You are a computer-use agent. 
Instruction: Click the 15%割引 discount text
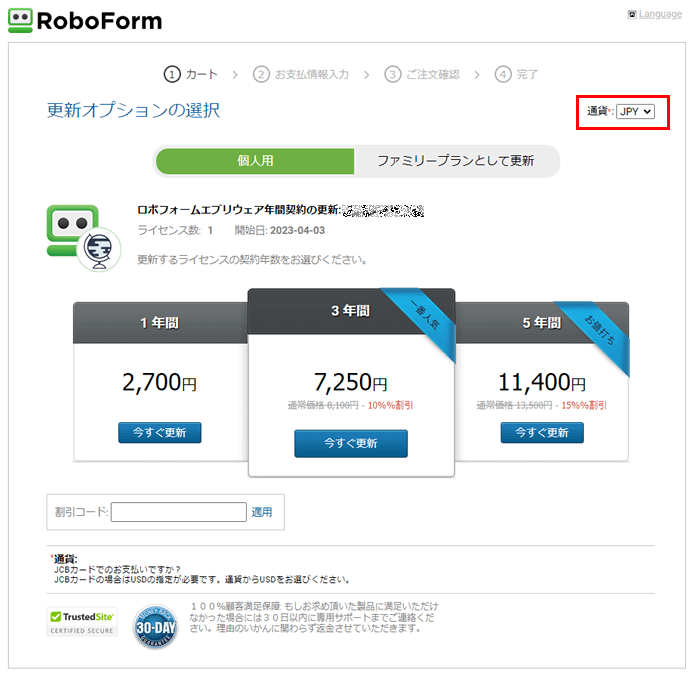(584, 405)
